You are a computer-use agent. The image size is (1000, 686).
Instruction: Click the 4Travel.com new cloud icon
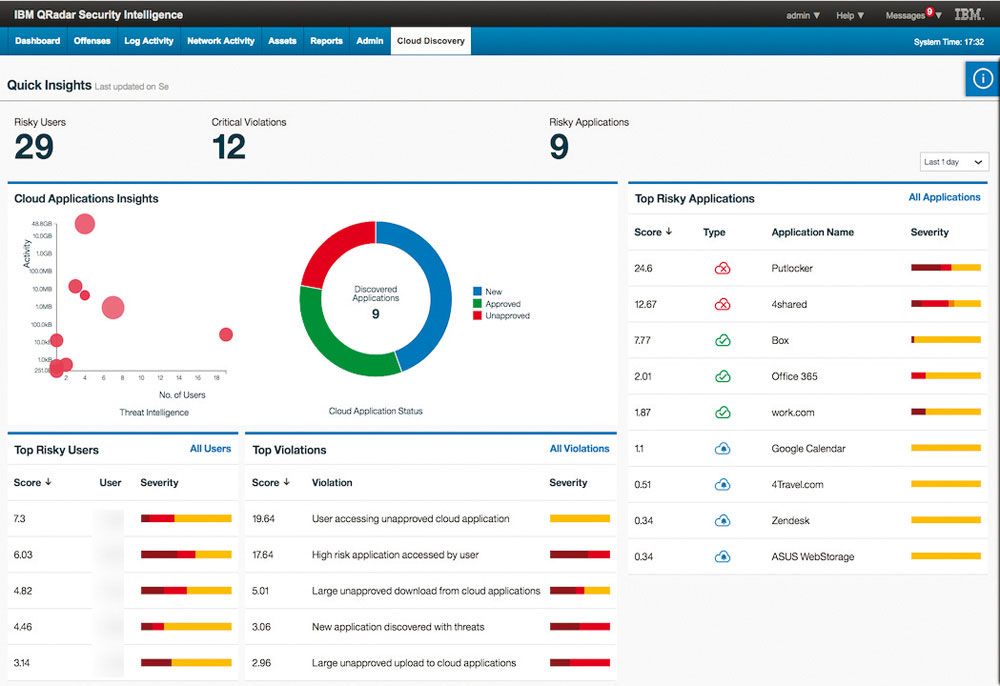click(x=722, y=485)
